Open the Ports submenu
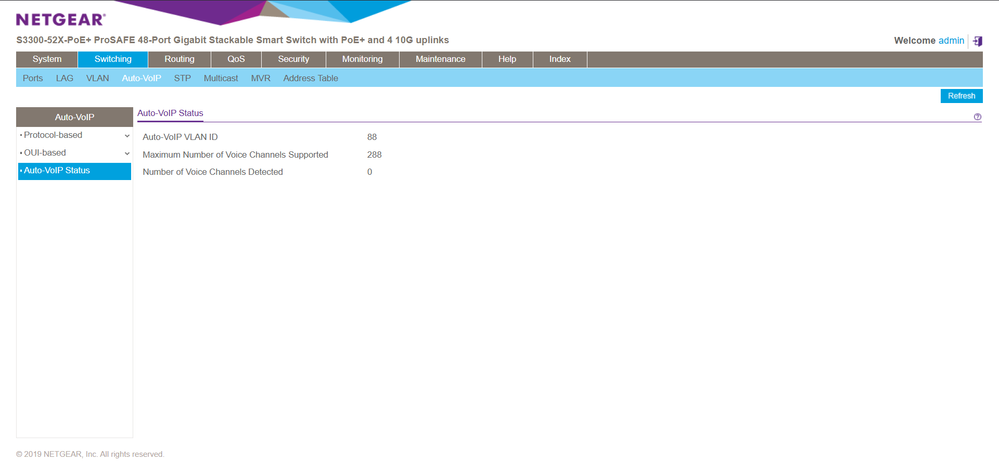Viewport: 999px width, 461px height. (x=32, y=78)
